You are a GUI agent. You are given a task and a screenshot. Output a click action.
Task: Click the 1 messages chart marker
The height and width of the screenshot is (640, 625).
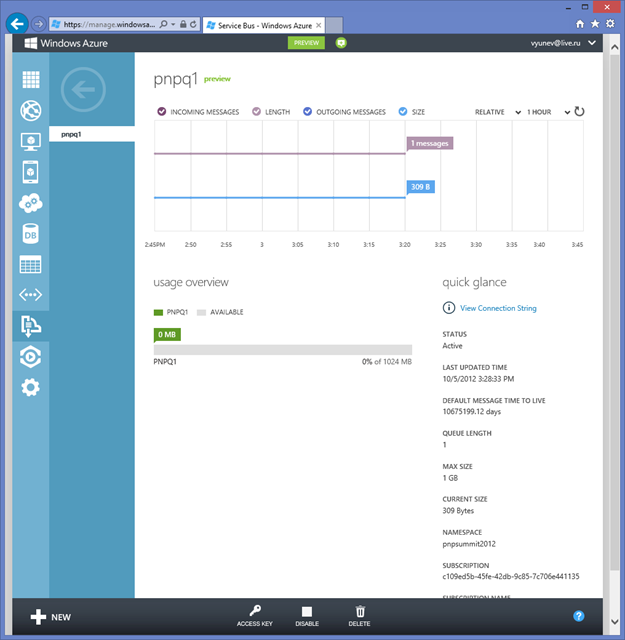(x=430, y=143)
